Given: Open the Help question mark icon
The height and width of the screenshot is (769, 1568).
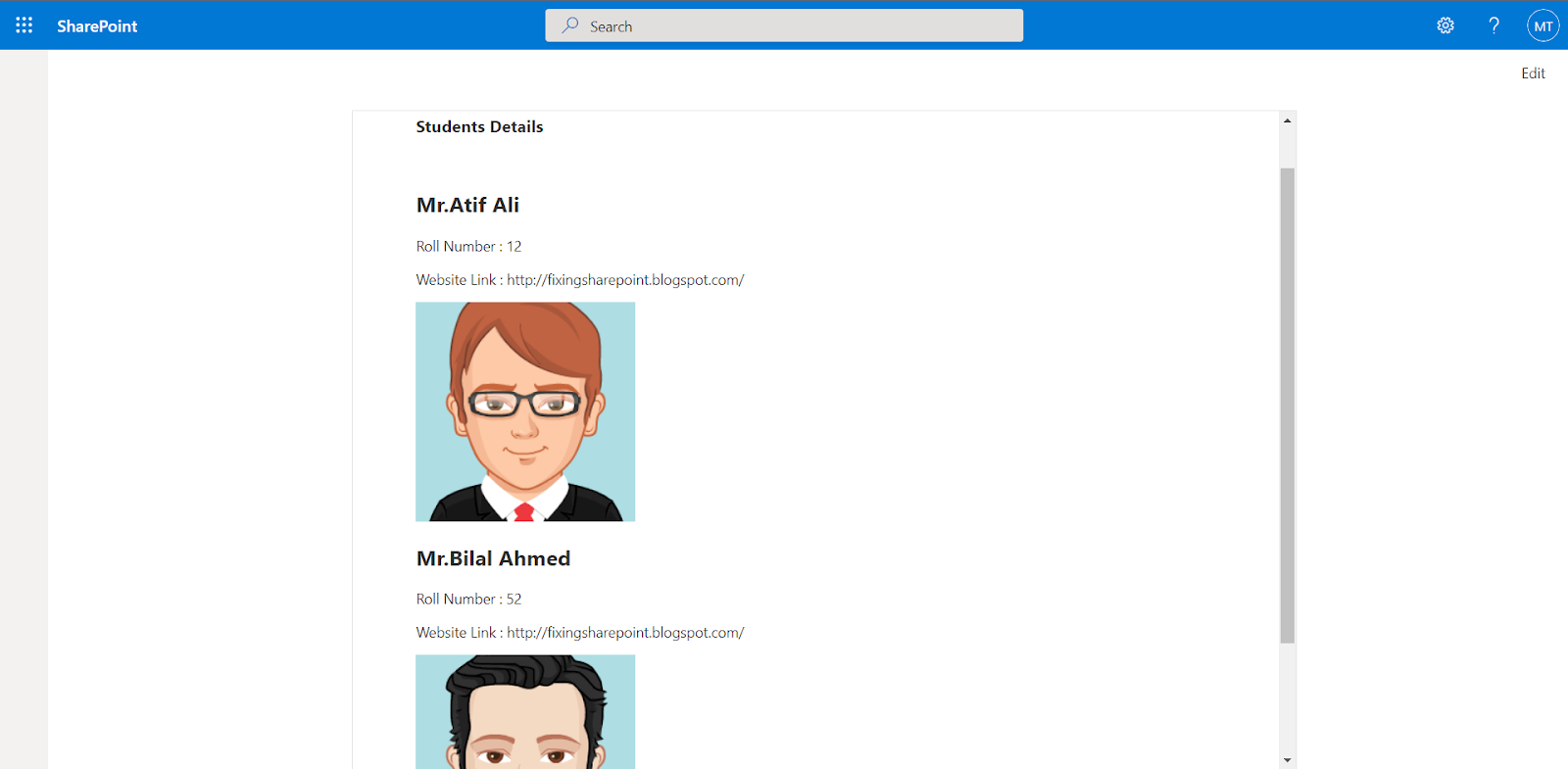Looking at the screenshot, I should click(x=1494, y=25).
